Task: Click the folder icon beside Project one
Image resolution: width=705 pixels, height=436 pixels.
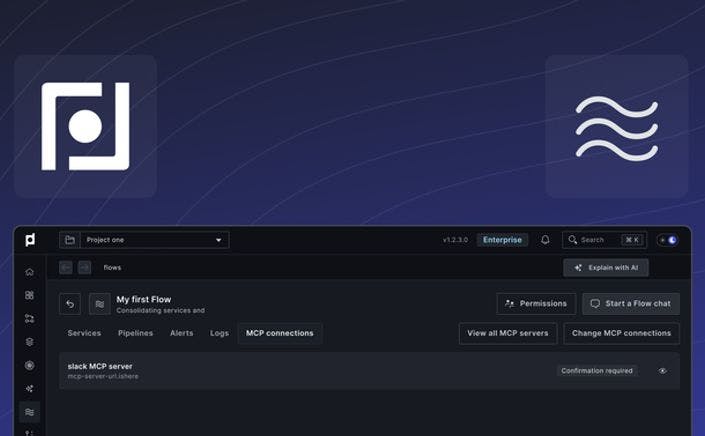Action: (70, 240)
